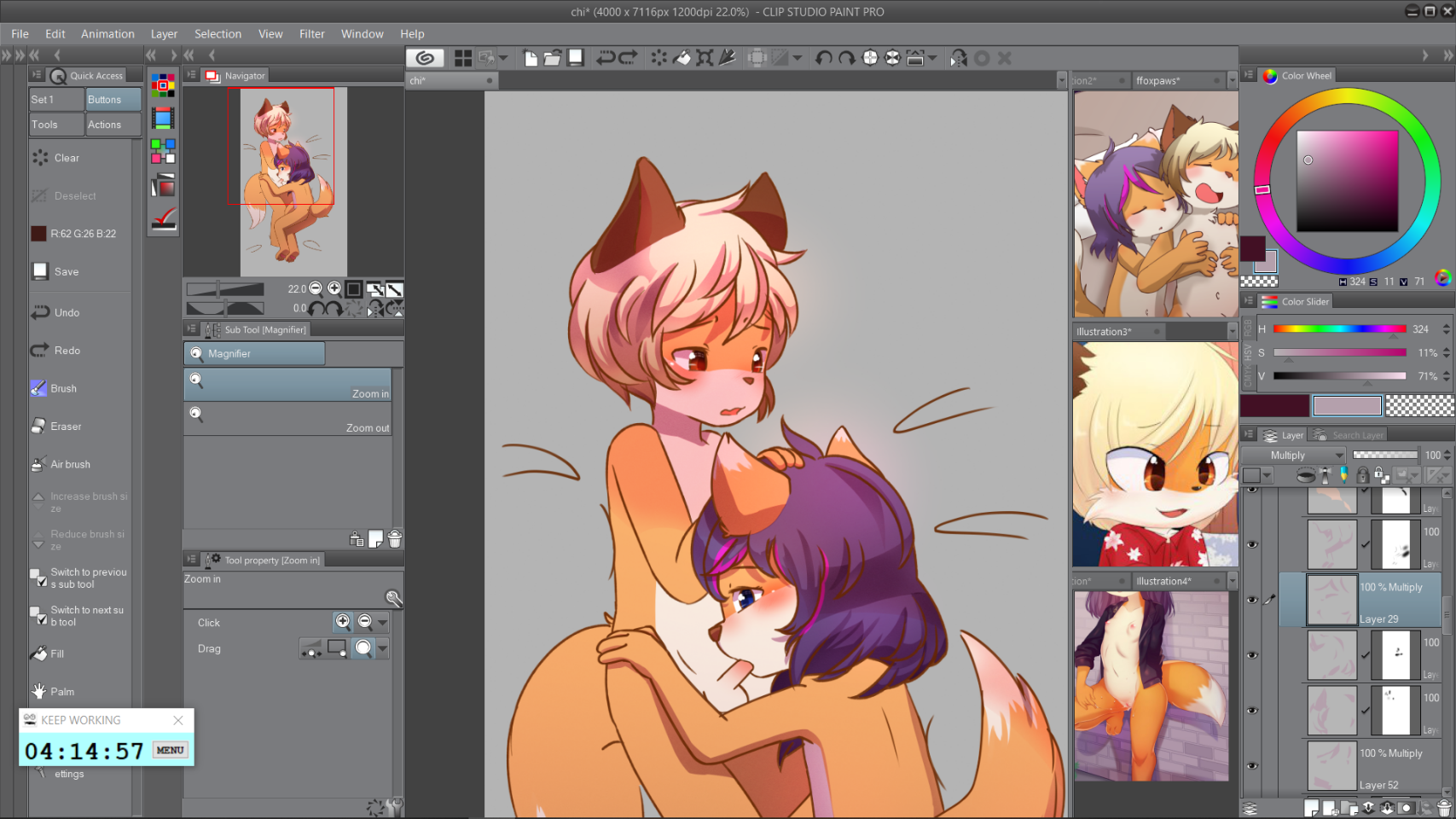Screen dimensions: 1456x819
Task: Click the Open file folder icon
Action: tap(553, 57)
